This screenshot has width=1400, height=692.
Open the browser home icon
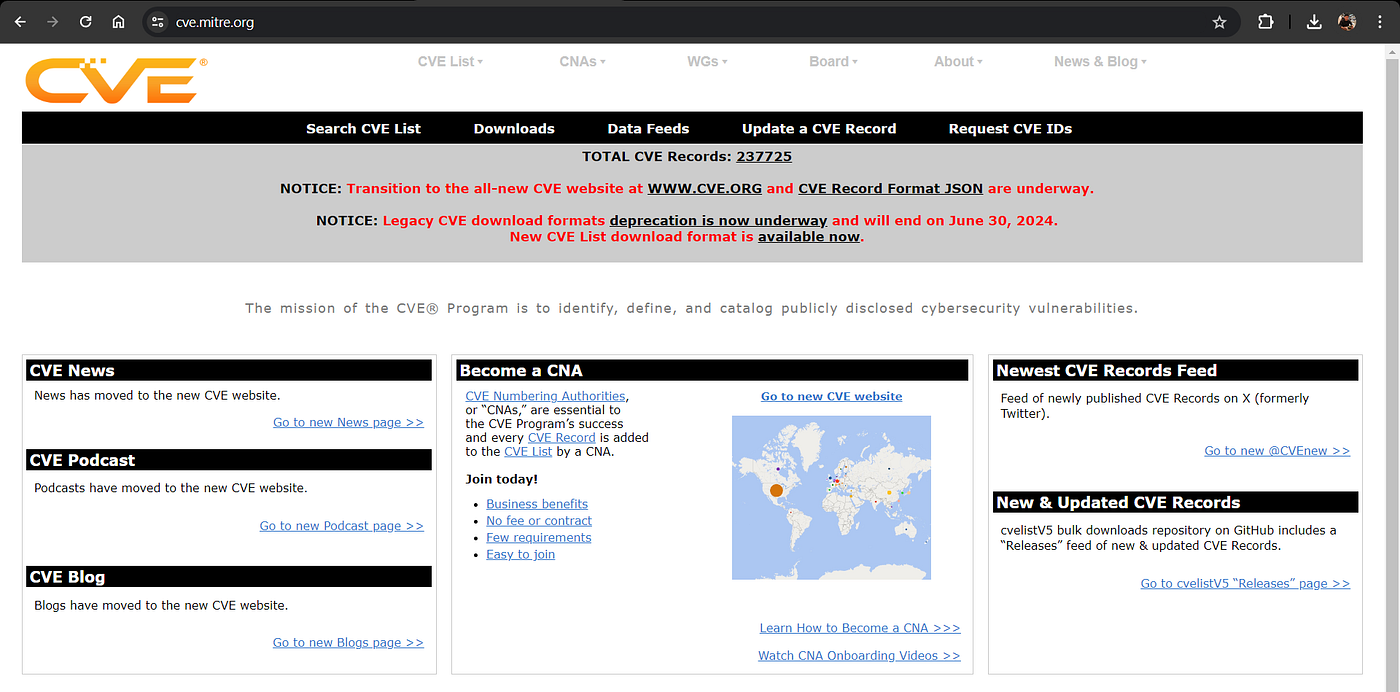point(118,22)
